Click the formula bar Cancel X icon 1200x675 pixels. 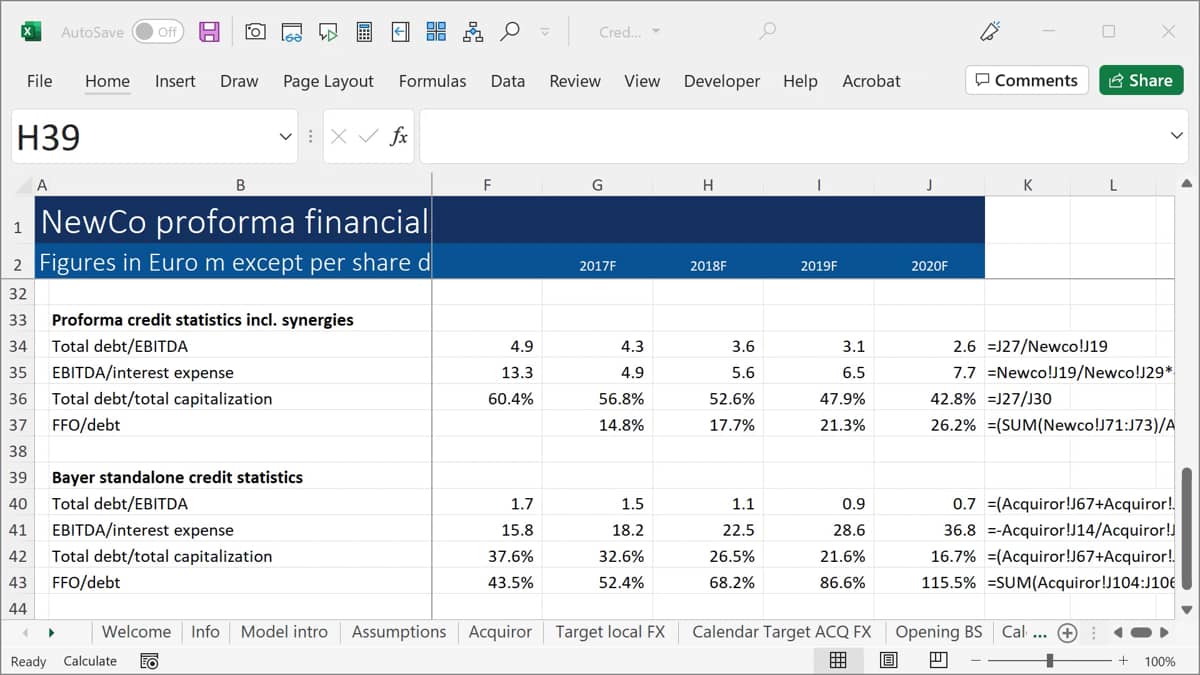pos(339,137)
